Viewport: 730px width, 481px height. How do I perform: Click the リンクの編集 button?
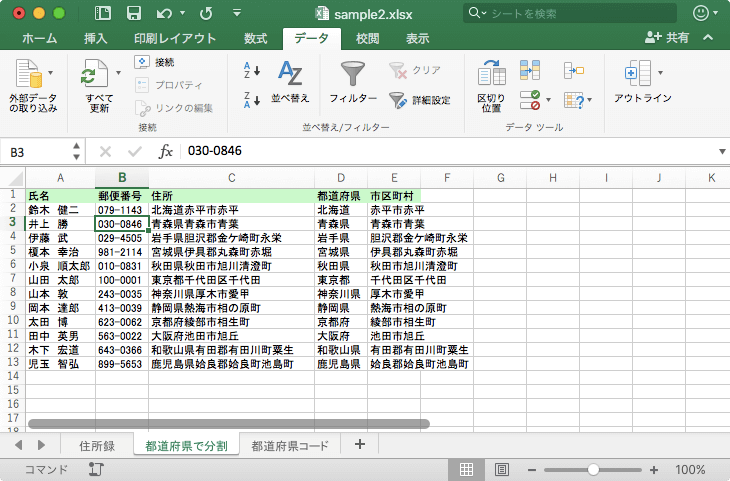(174, 108)
